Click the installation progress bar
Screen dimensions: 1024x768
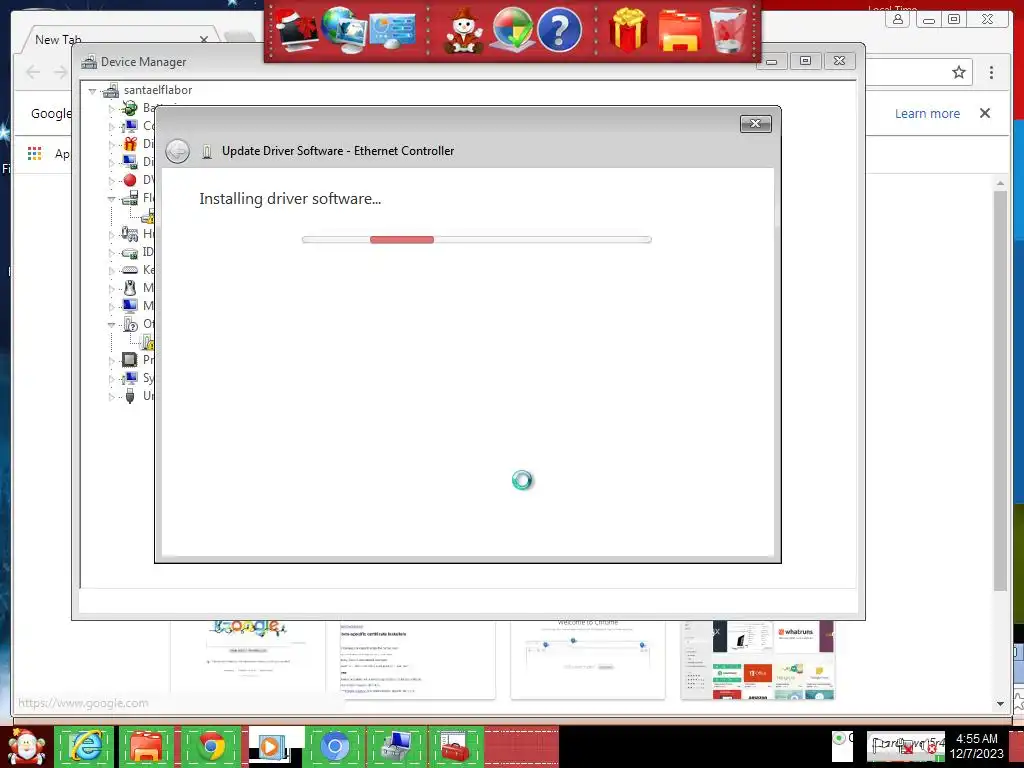point(477,240)
